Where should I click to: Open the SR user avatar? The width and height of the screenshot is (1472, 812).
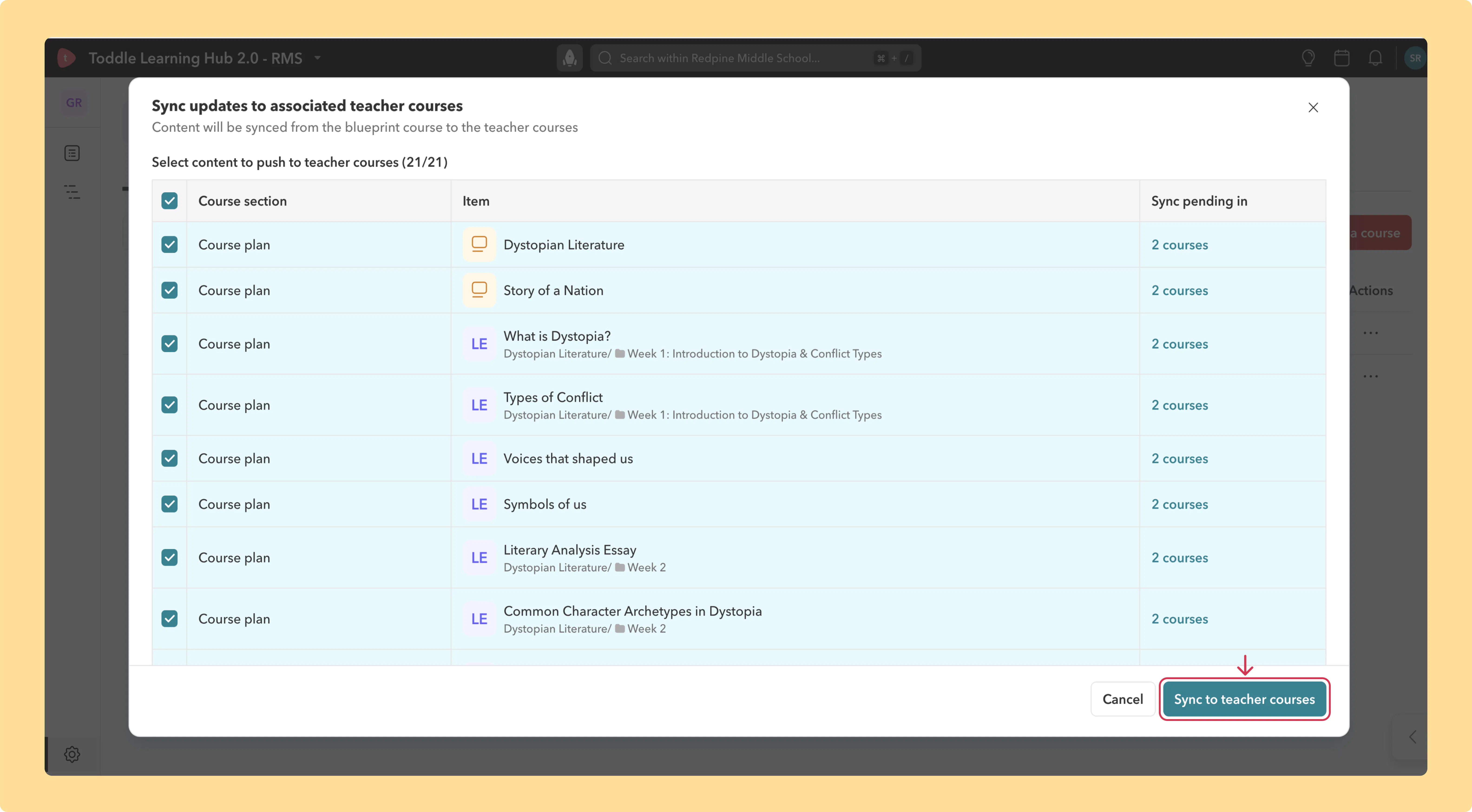[x=1415, y=58]
